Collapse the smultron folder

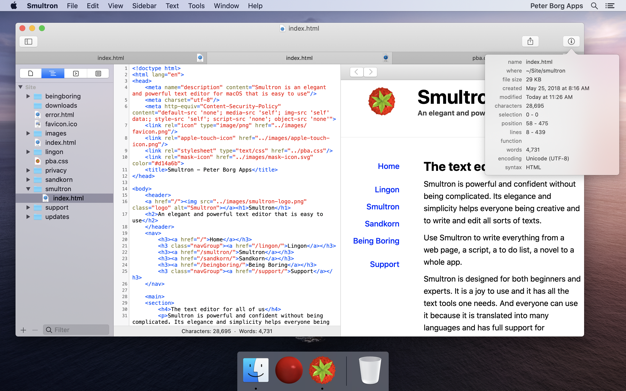pos(28,189)
